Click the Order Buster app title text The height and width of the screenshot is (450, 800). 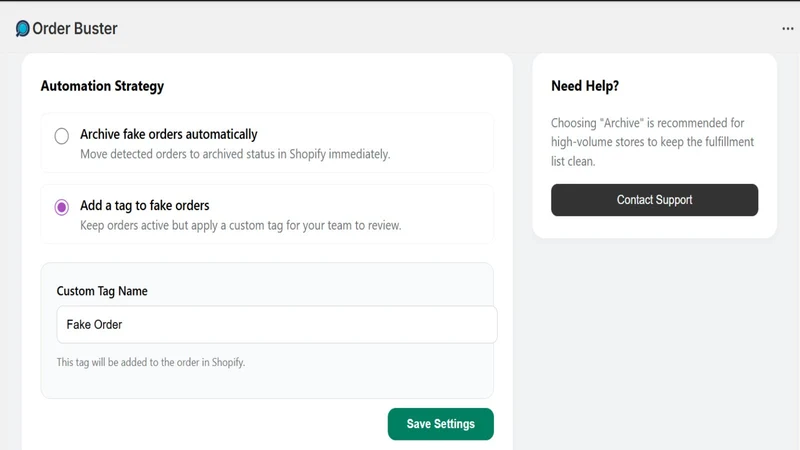pos(74,29)
